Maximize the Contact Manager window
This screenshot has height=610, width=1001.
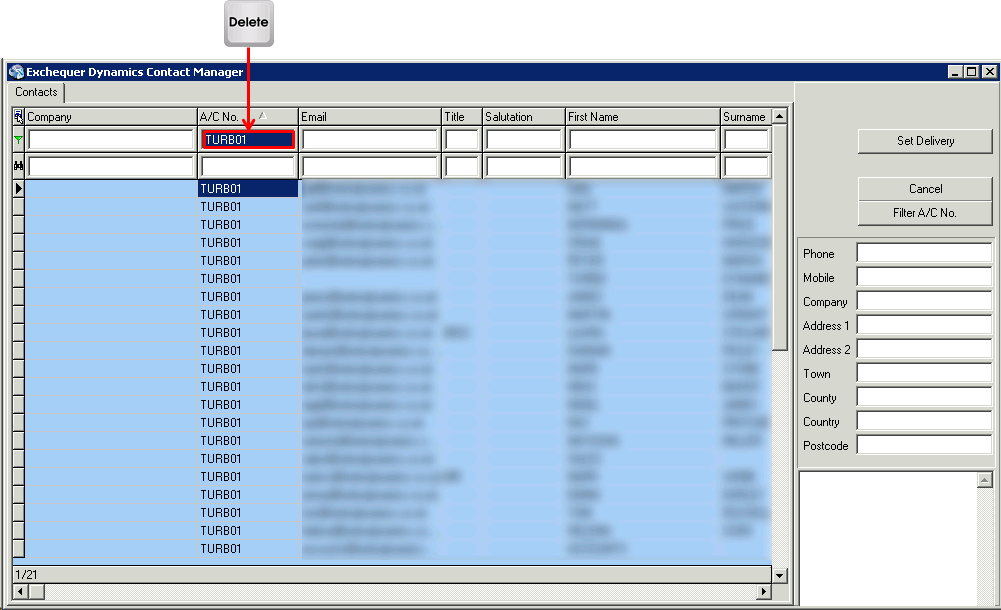(972, 71)
